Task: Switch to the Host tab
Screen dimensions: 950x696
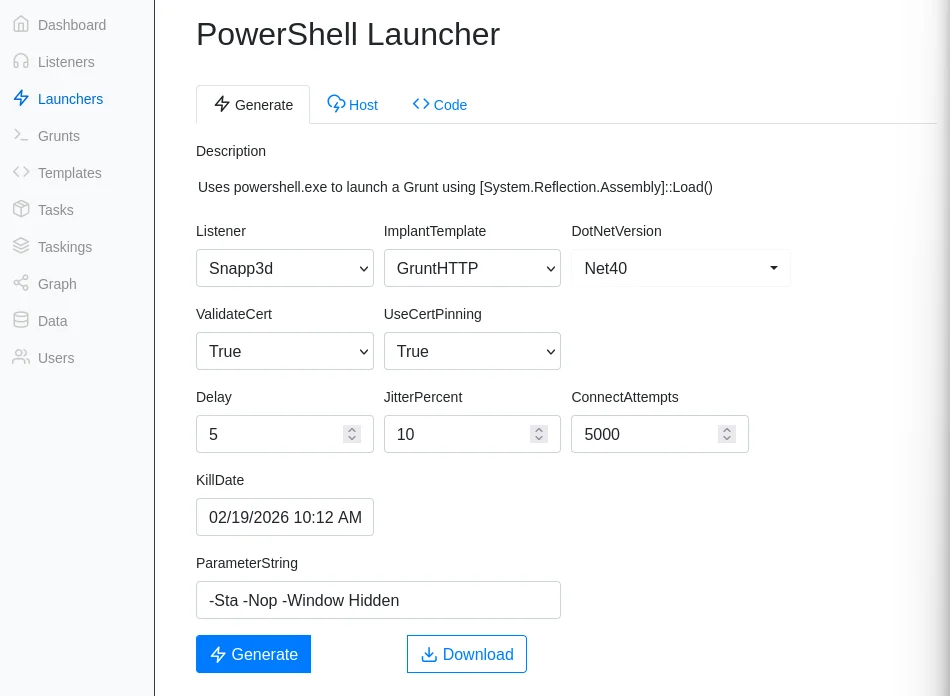Action: coord(353,105)
